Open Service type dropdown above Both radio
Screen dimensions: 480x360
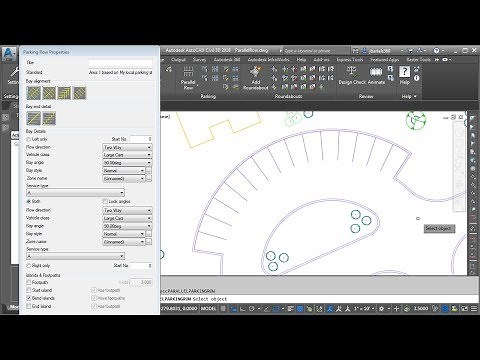[x=75, y=193]
